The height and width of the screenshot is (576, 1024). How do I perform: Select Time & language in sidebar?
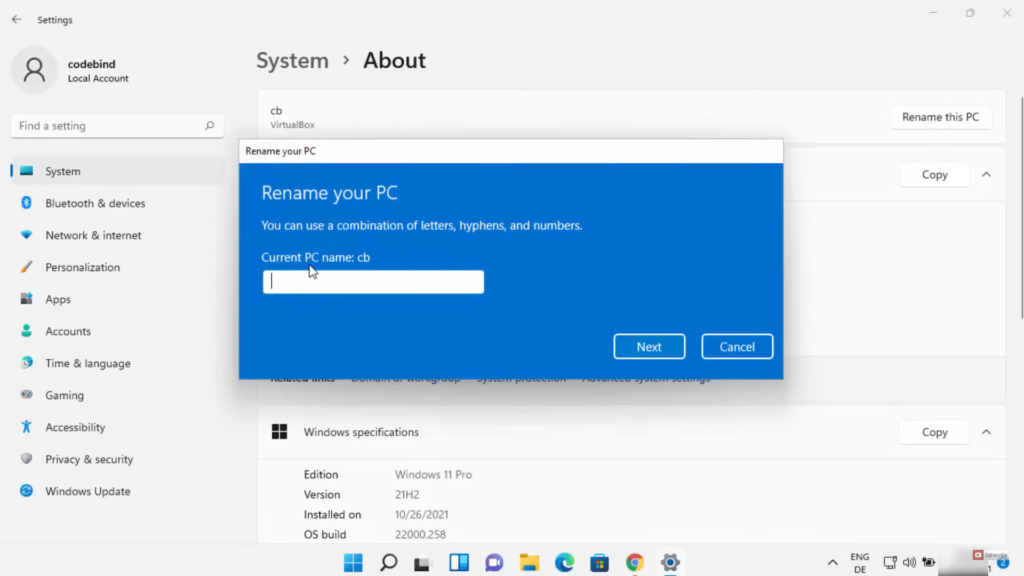(87, 363)
